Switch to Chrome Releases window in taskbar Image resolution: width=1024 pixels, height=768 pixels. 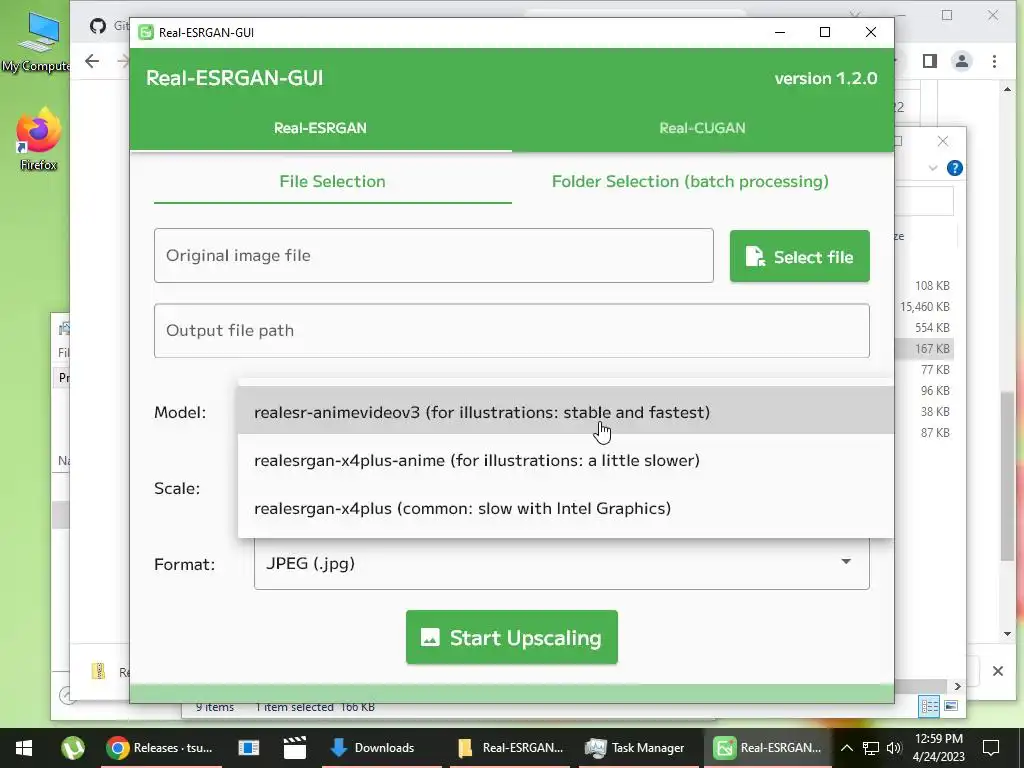[x=161, y=748]
